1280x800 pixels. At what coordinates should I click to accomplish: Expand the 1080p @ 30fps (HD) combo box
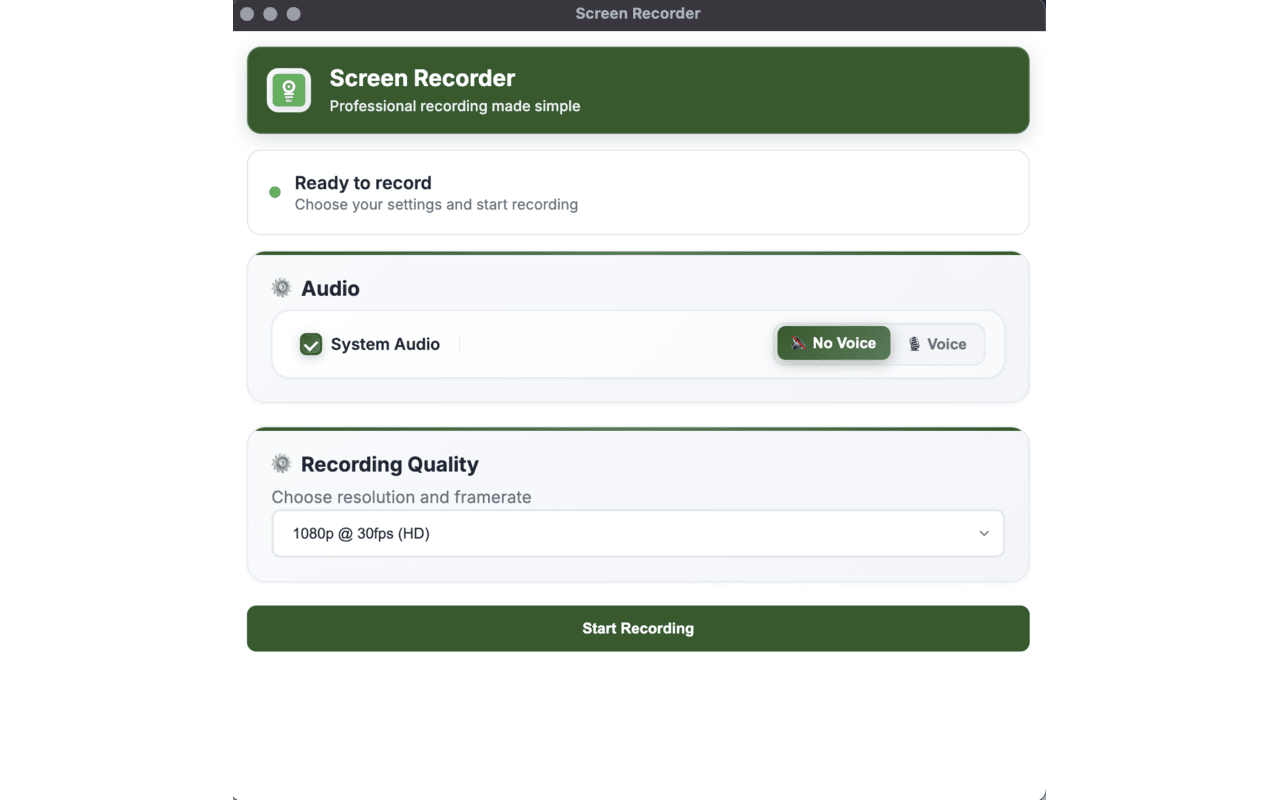coord(638,533)
